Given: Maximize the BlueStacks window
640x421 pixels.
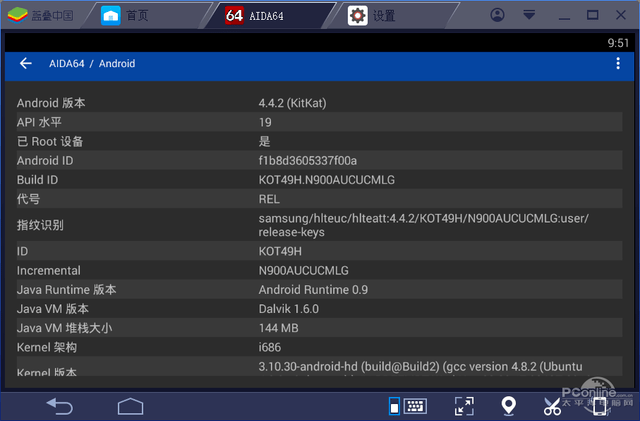Looking at the screenshot, I should 593,15.
